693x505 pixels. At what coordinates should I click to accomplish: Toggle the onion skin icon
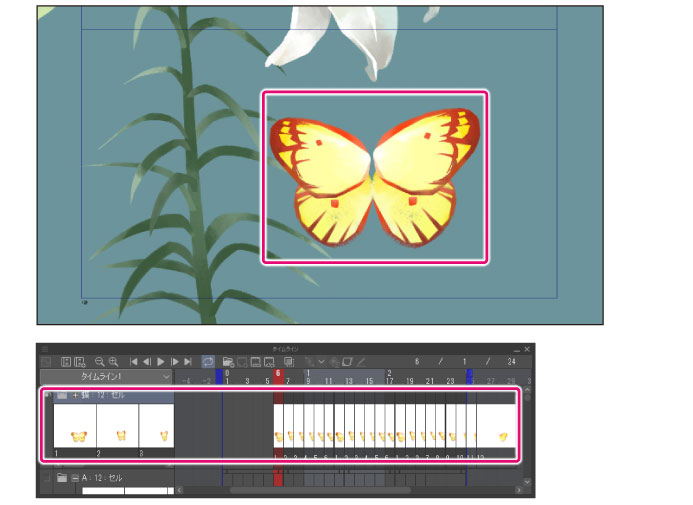coord(289,362)
